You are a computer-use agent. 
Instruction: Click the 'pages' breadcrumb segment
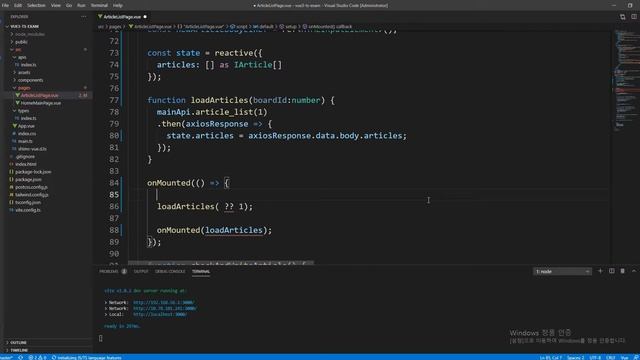point(115,27)
